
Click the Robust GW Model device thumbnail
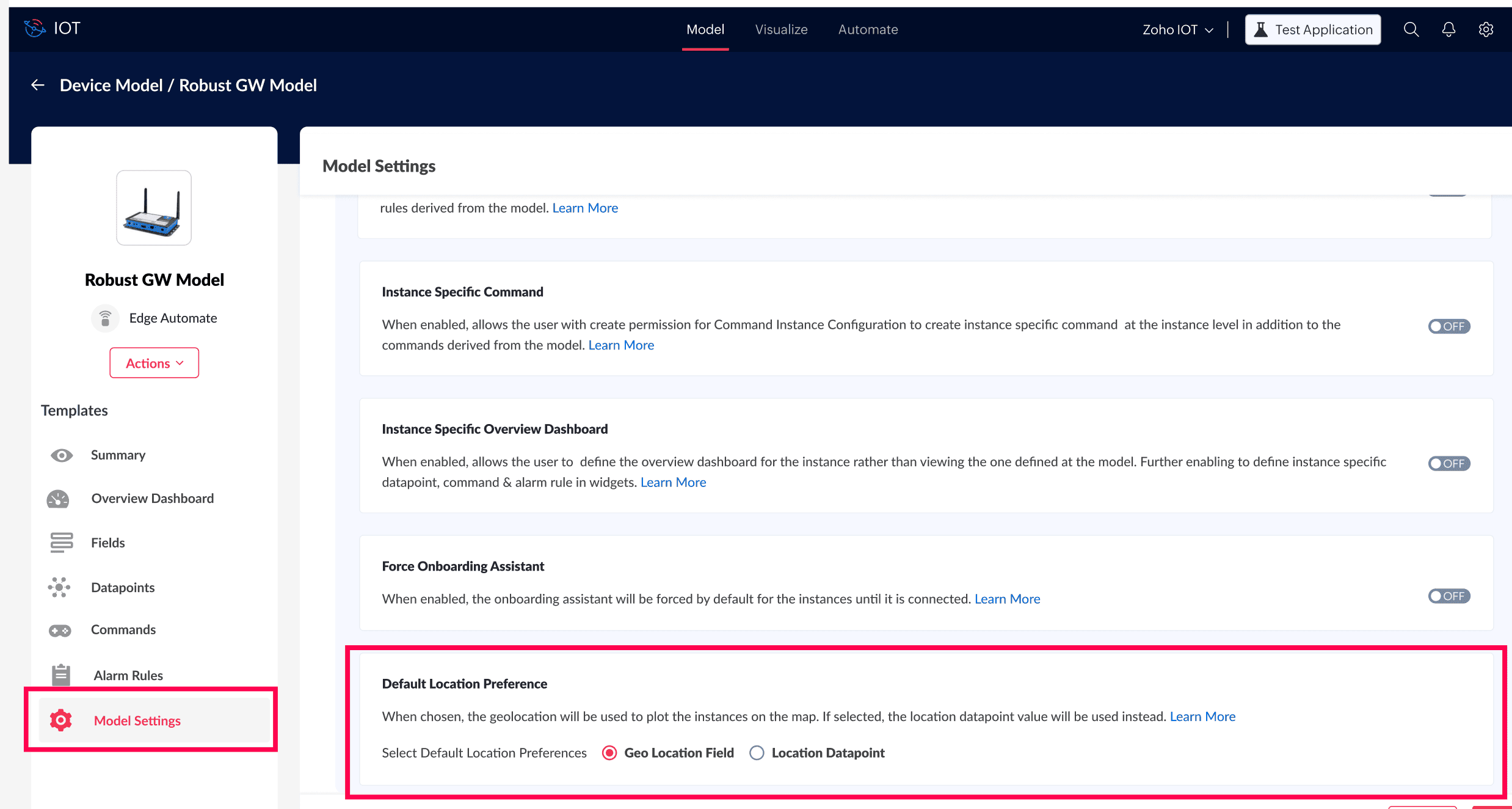154,208
